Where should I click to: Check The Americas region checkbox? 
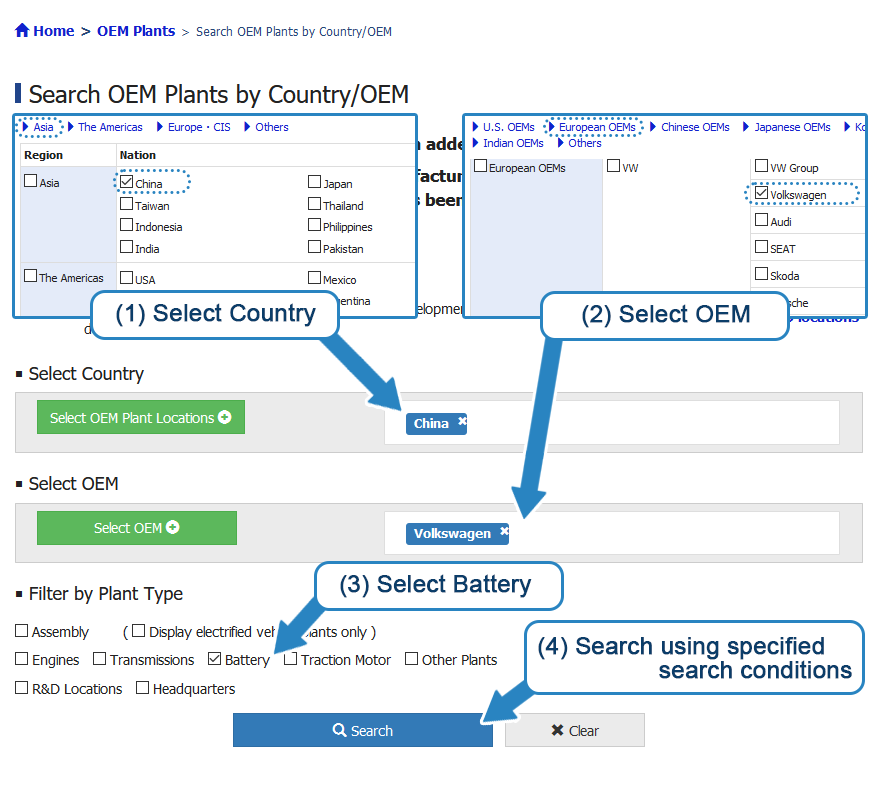click(31, 276)
